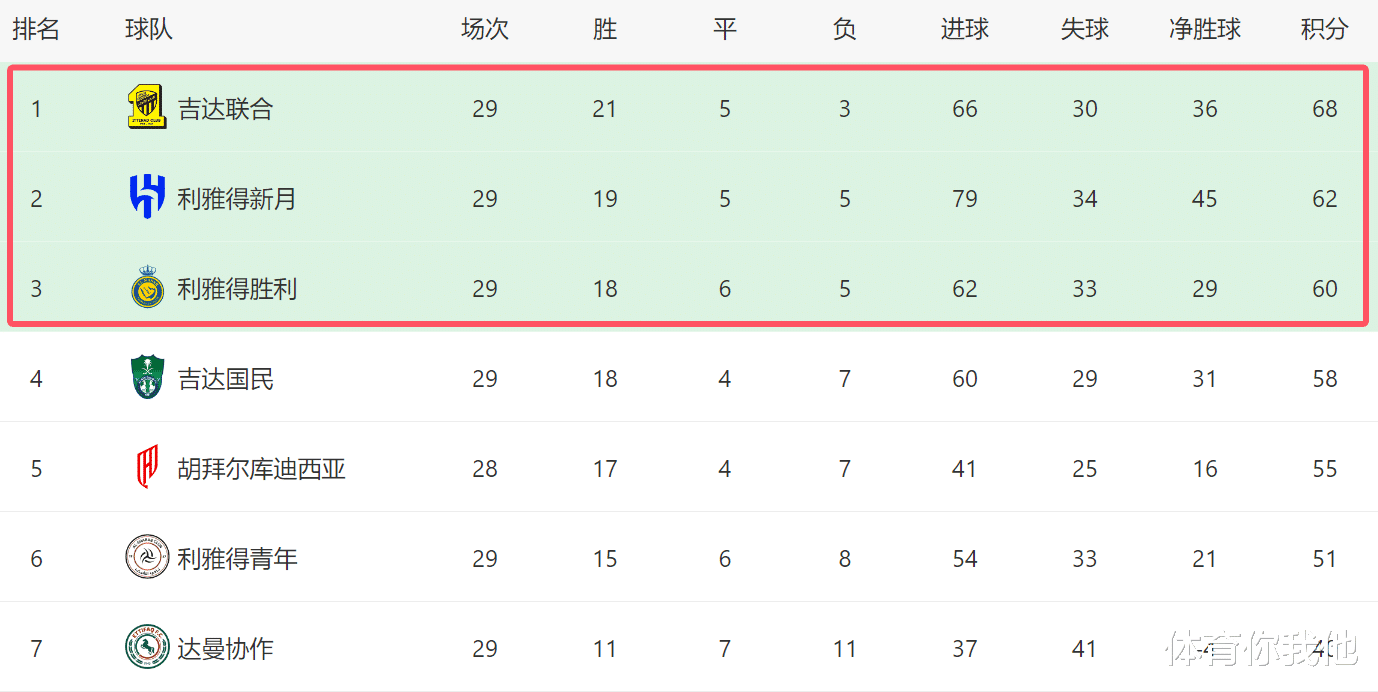Click 利雅得胜利 points value 60

(x=1325, y=289)
